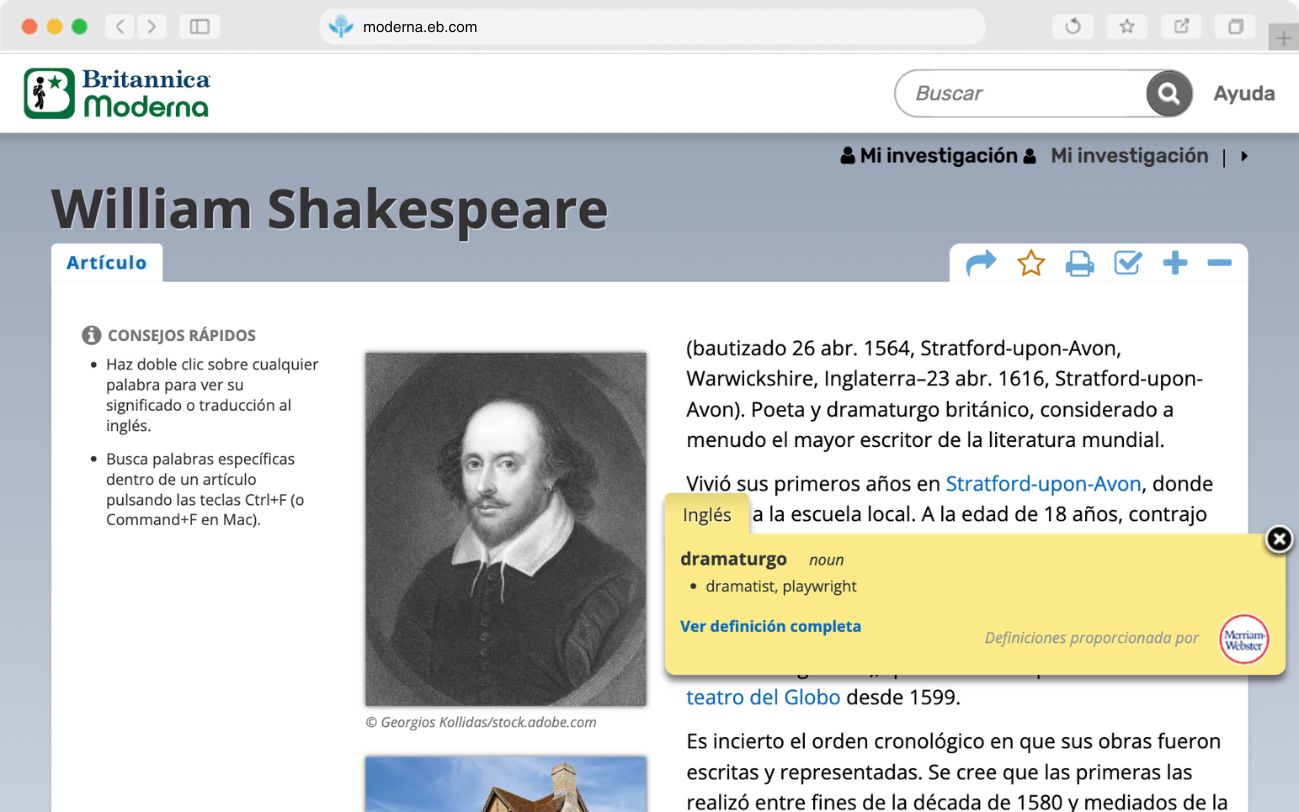Decrease text size with minus icon

click(x=1219, y=264)
